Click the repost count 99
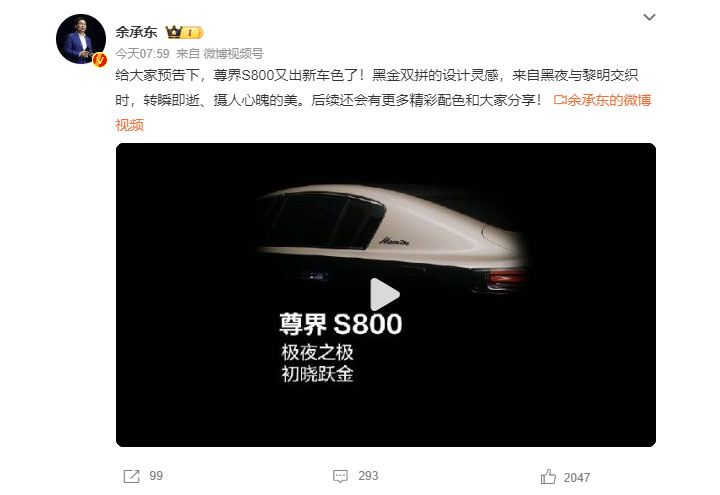This screenshot has height=495, width=720. pyautogui.click(x=156, y=476)
